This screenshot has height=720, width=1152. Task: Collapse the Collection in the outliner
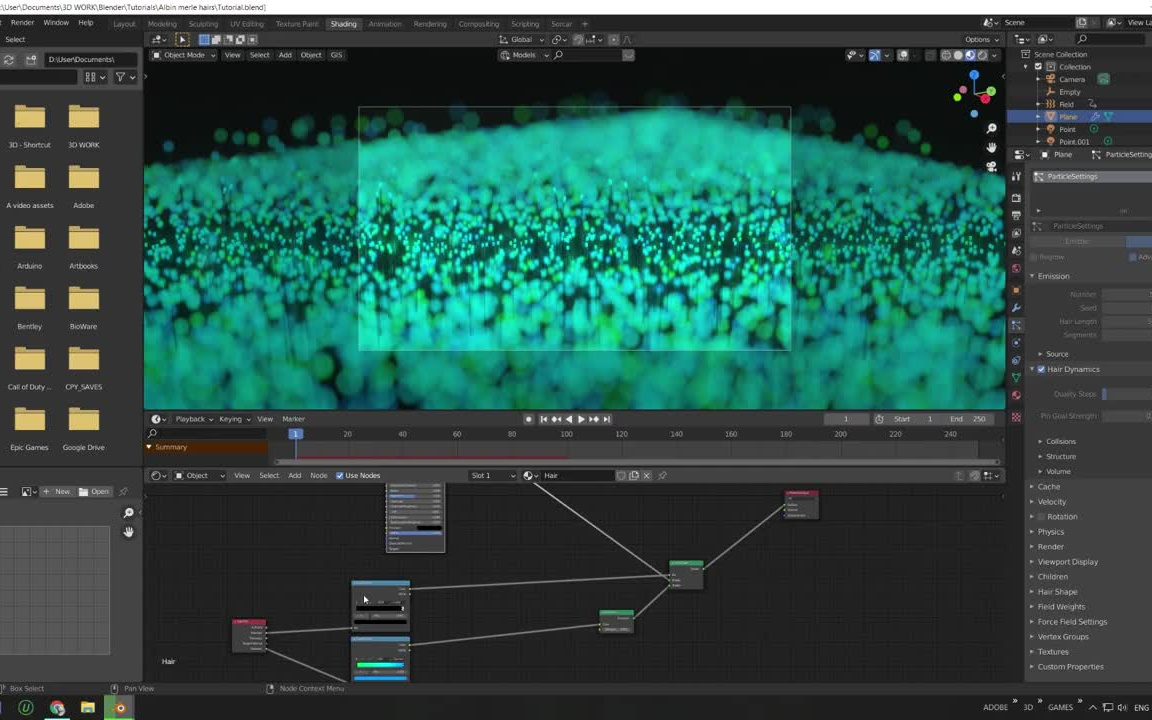click(1027, 66)
